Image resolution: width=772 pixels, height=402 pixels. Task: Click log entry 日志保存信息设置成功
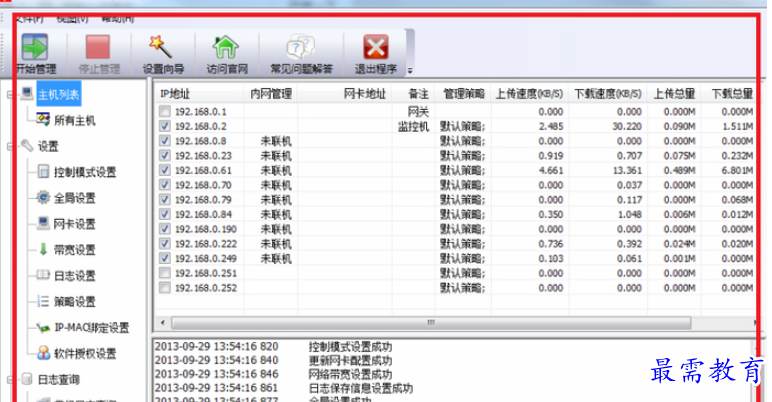[360, 388]
